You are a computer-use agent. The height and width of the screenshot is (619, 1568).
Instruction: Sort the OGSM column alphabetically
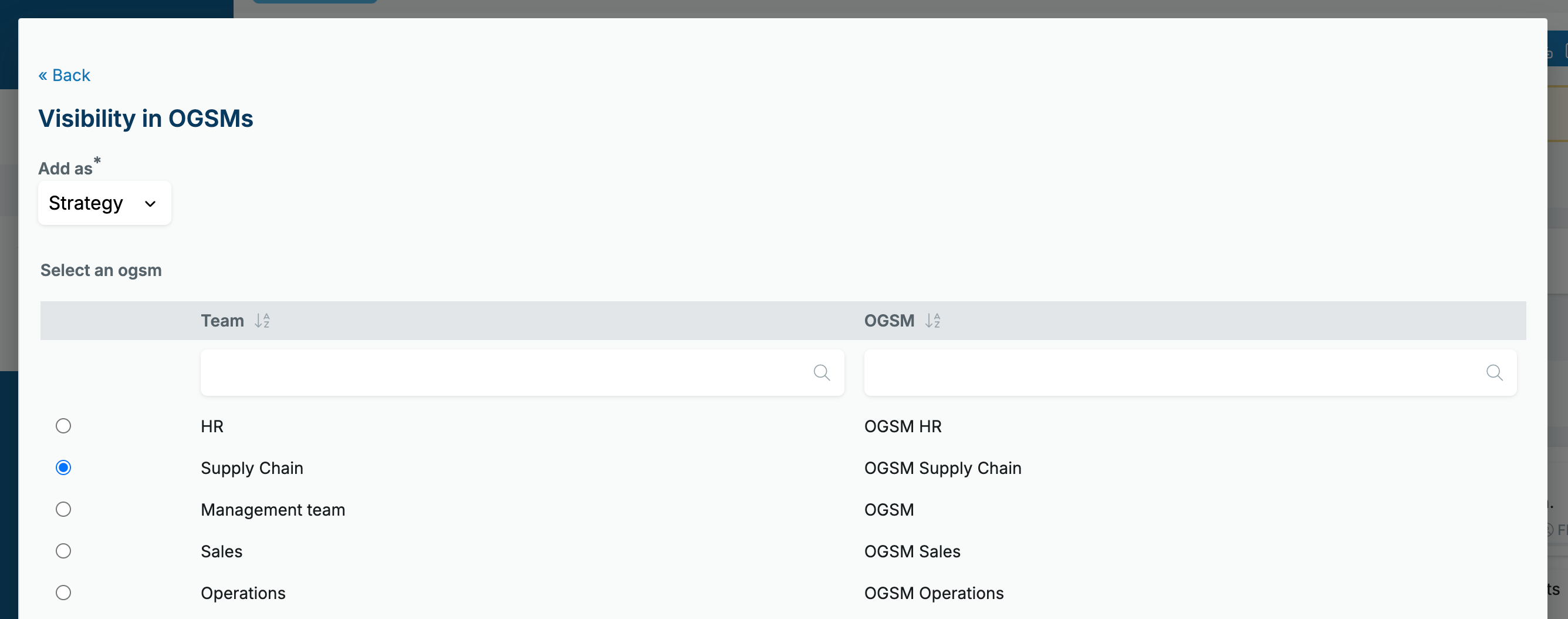[x=932, y=321]
